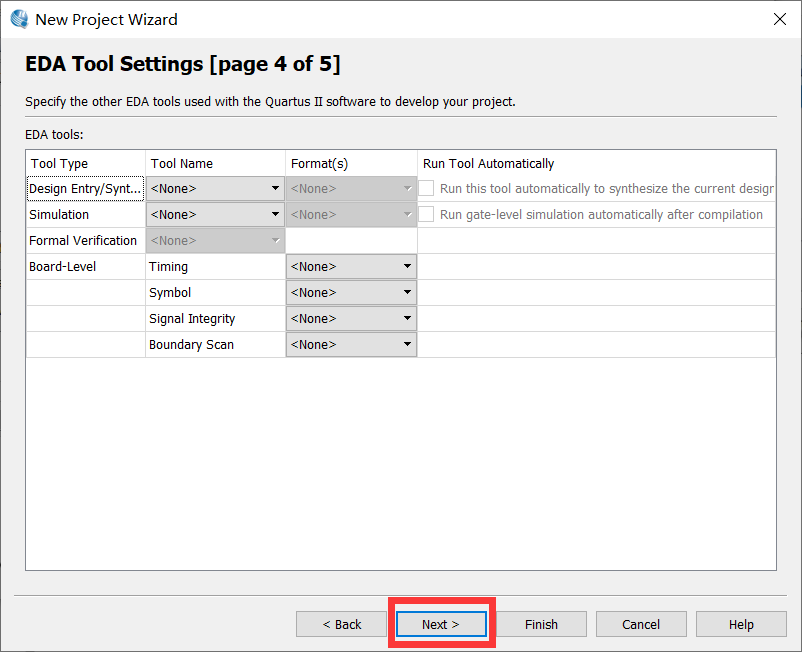
Task: Open Design Entry/Synthesis Tool Name dropdown
Action: coord(215,189)
